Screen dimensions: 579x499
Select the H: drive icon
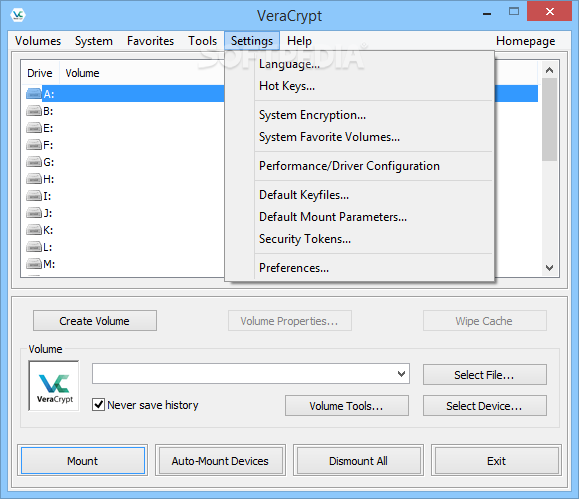point(34,179)
